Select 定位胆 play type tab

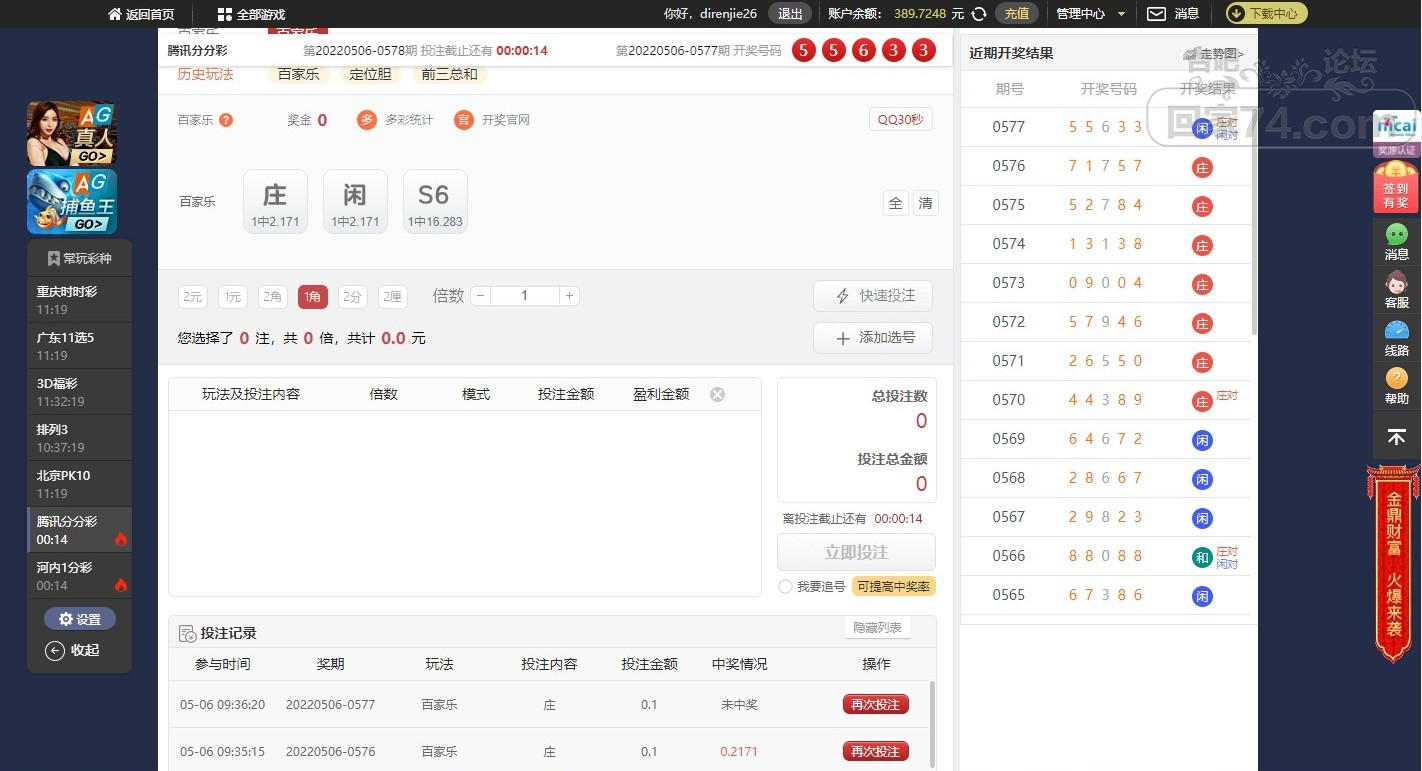click(370, 74)
